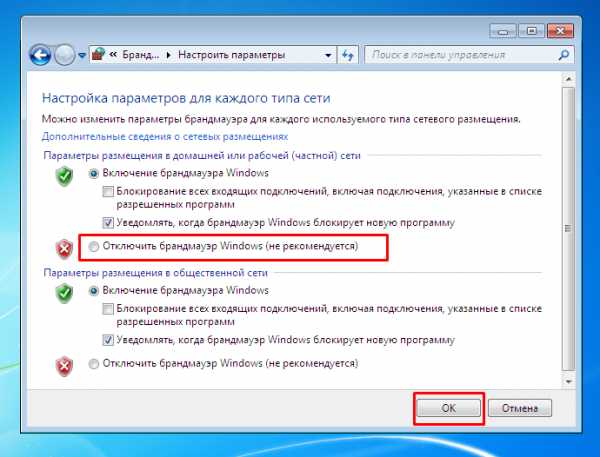Click the Back navigation arrow button
This screenshot has height=457, width=600.
42,53
